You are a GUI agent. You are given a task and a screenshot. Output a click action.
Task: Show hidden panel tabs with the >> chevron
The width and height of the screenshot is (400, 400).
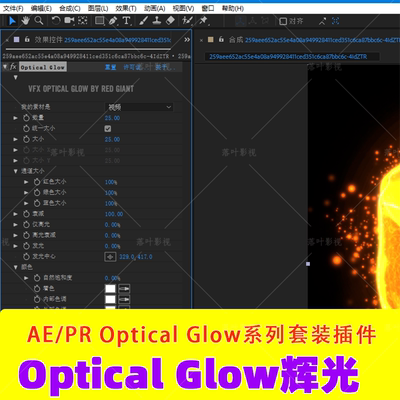[x=187, y=40]
